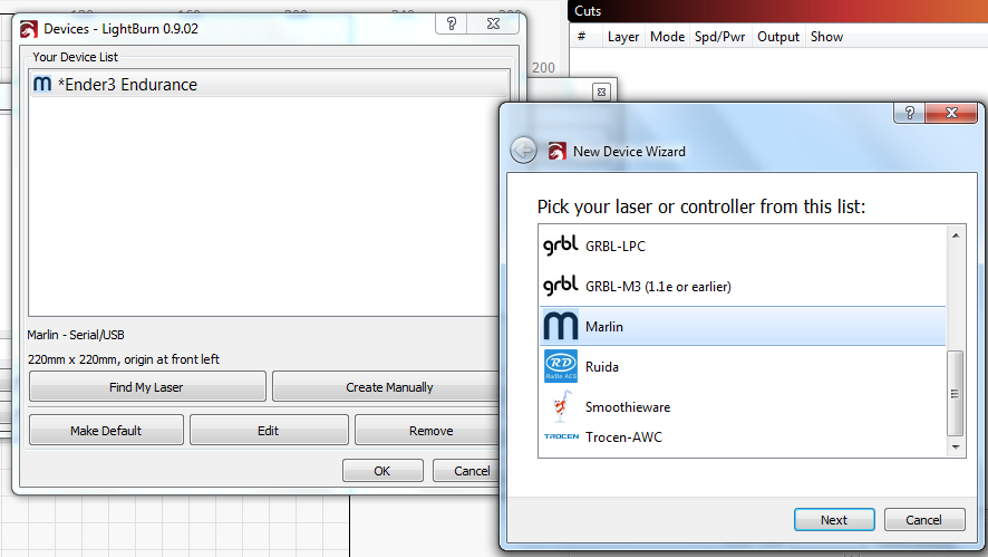Viewport: 988px width, 557px height.
Task: Click the grbl logo beside GRBL-M3
Action: click(x=560, y=286)
